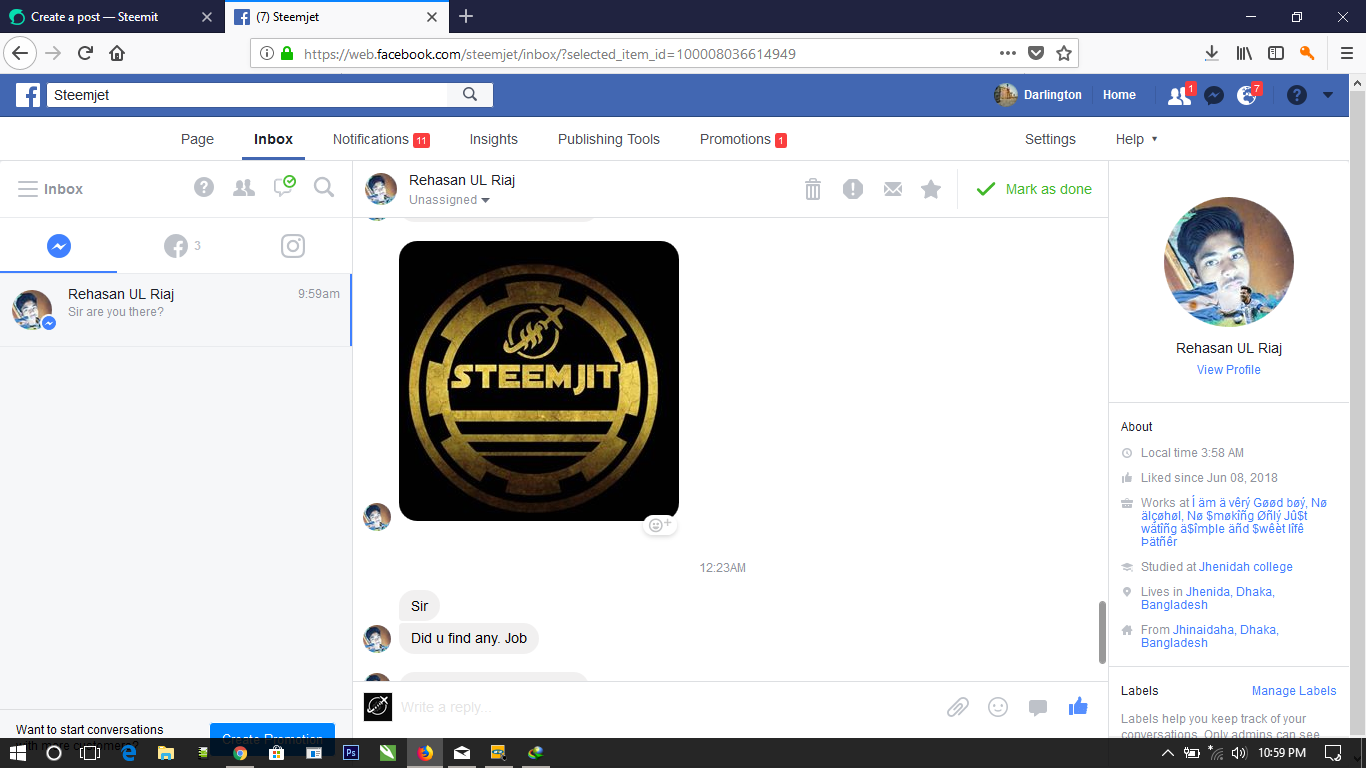Open Firefox library icon
This screenshot has width=1366, height=768.
tap(1244, 53)
